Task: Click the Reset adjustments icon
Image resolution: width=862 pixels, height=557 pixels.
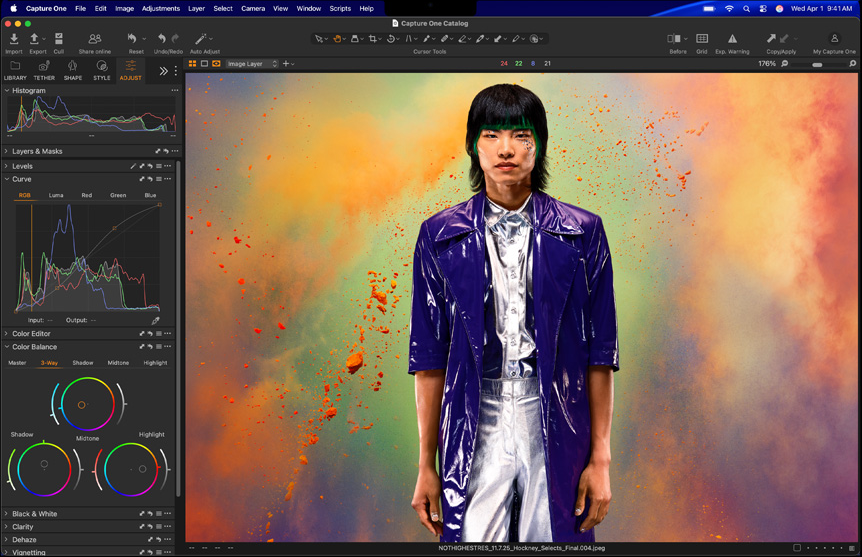Action: click(133, 39)
